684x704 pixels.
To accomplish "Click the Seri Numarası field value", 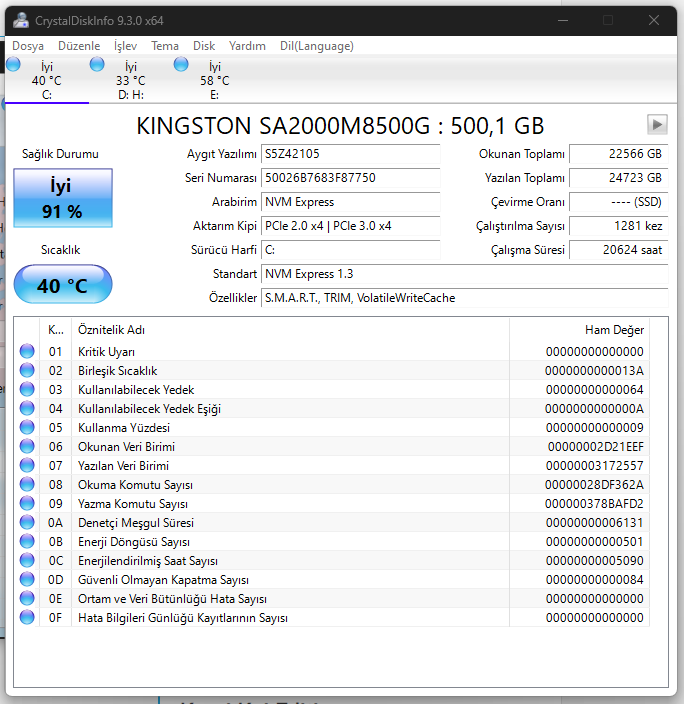I will 350,178.
